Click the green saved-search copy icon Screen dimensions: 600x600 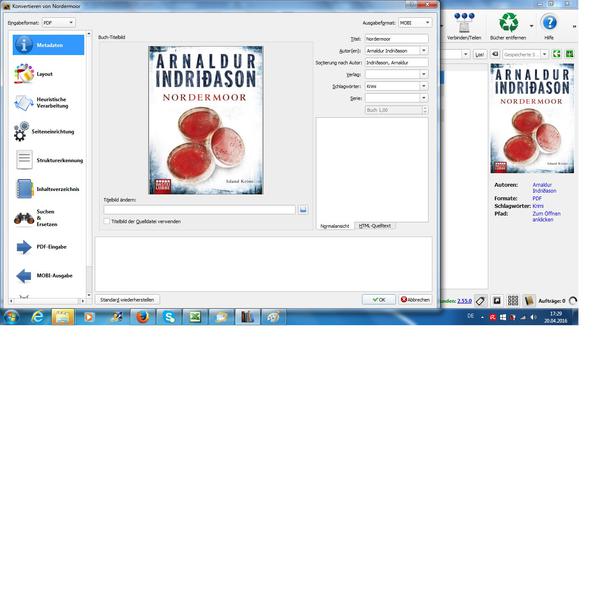[x=557, y=54]
